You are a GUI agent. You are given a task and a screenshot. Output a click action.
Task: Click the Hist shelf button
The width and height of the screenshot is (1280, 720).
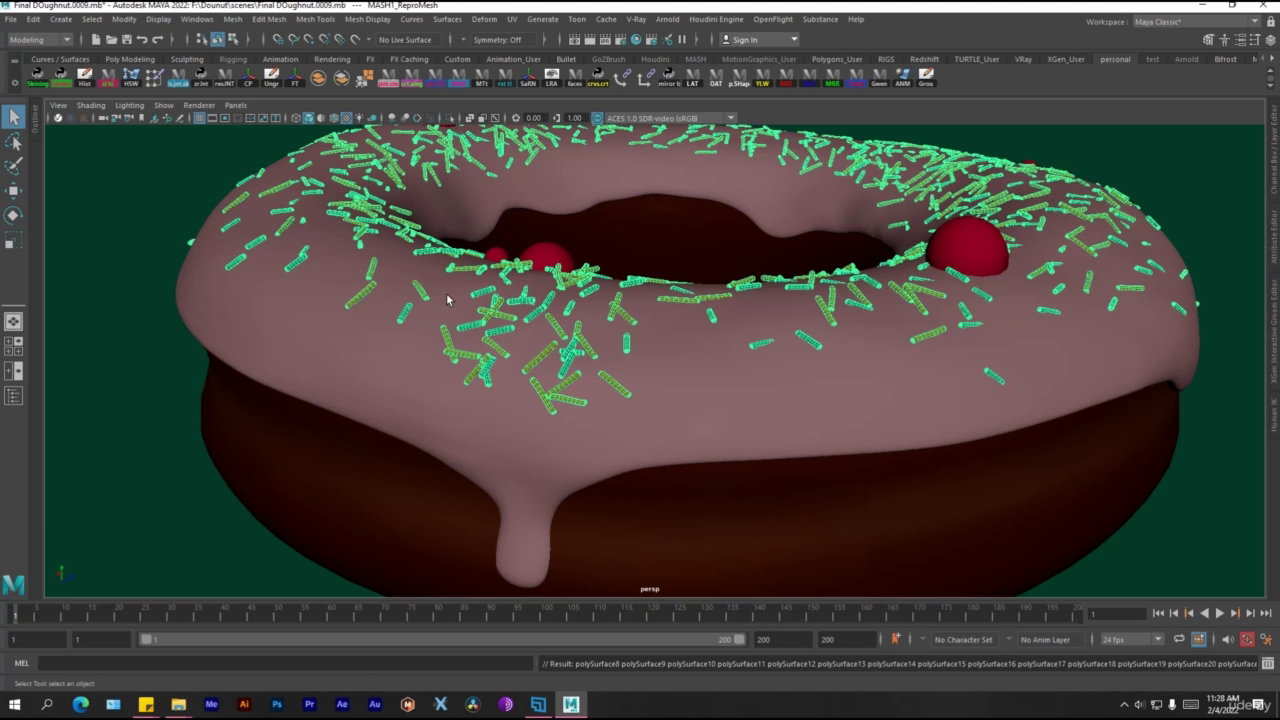[84, 77]
